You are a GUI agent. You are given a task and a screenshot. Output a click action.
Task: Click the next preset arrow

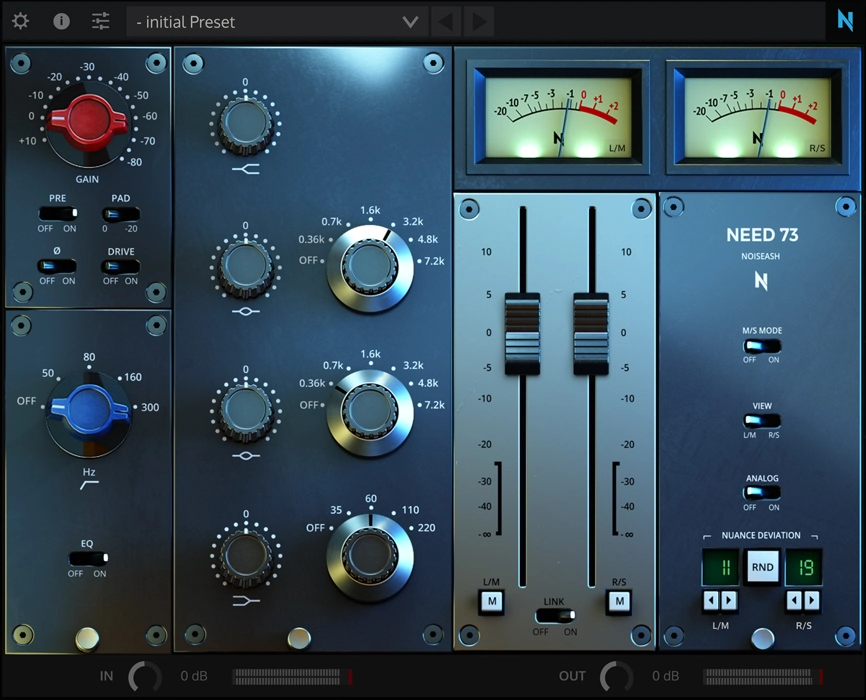pyautogui.click(x=478, y=21)
